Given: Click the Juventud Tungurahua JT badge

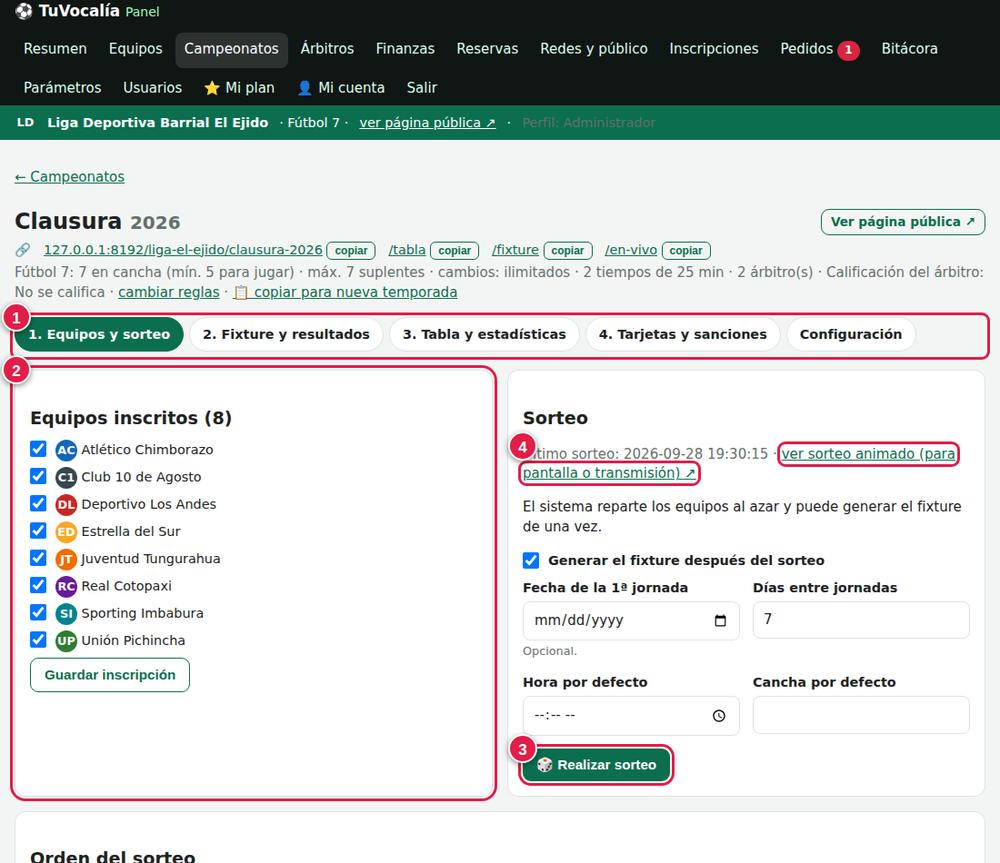Looking at the screenshot, I should point(66,559).
